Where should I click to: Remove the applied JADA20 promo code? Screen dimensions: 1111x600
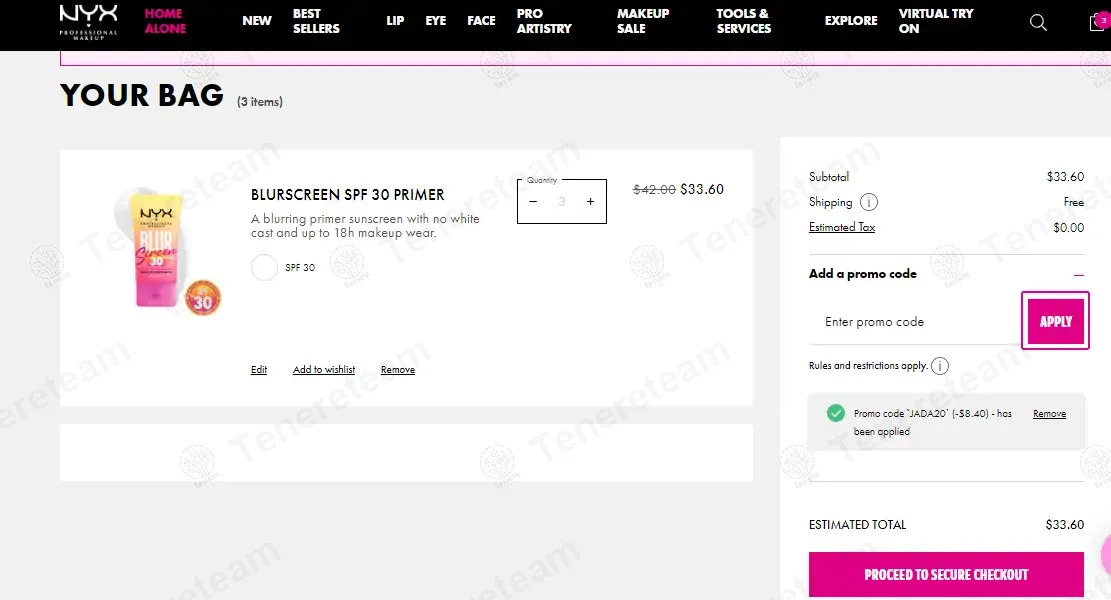pyautogui.click(x=1049, y=414)
